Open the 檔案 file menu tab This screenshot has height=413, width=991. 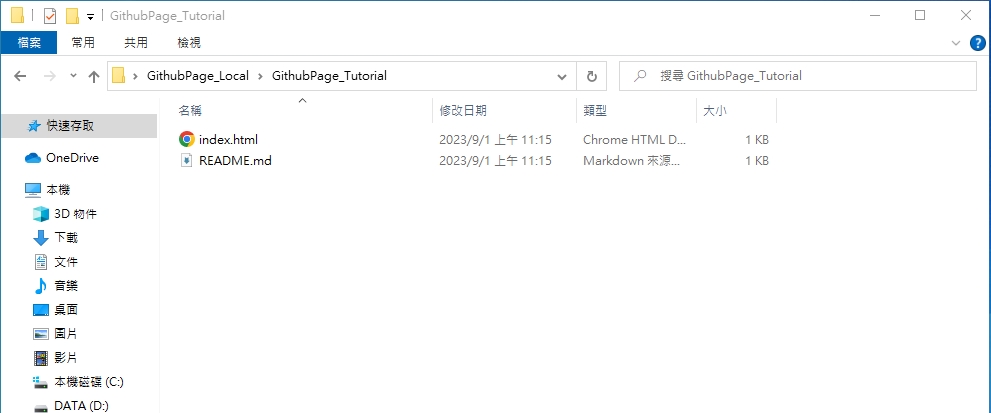(x=29, y=42)
